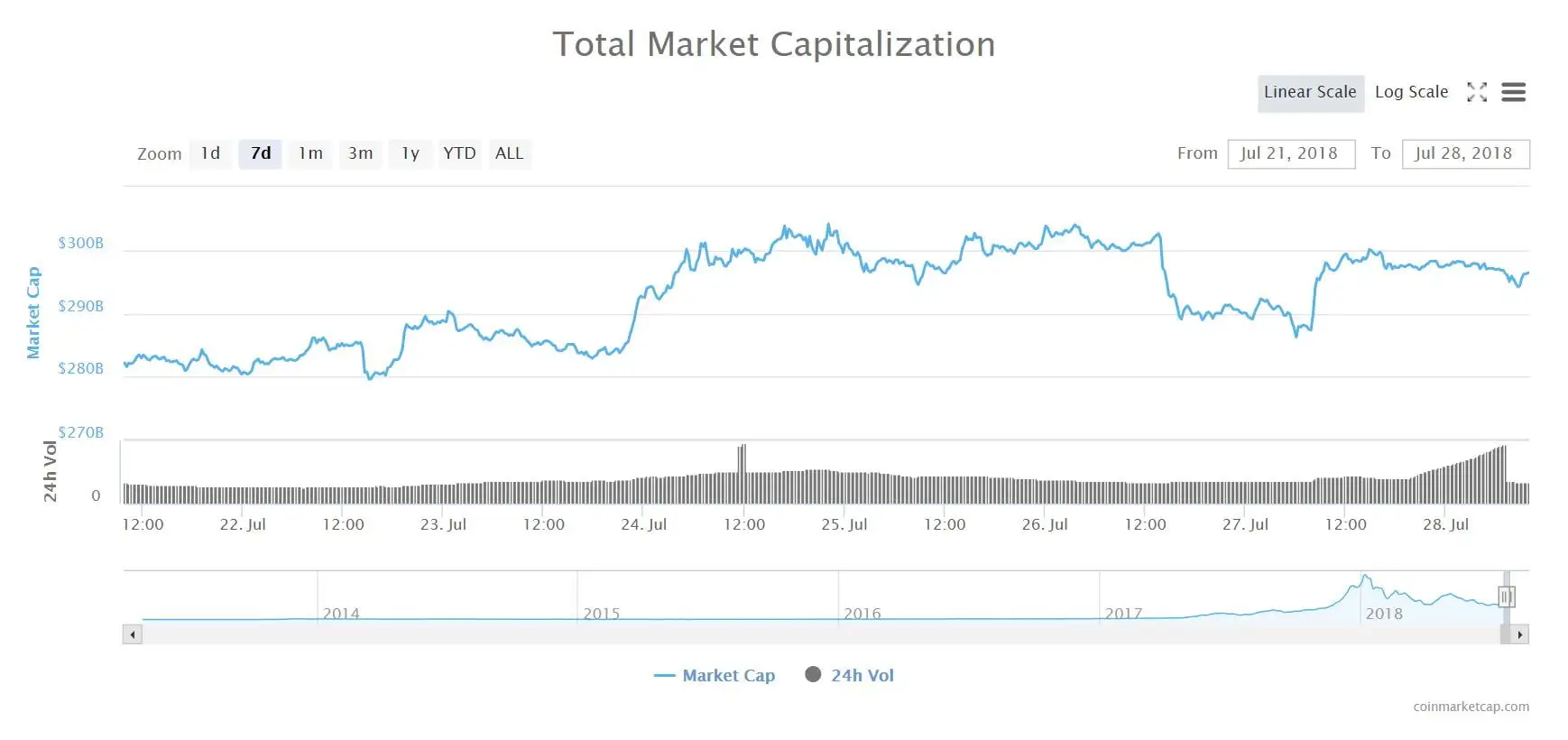Image resolution: width=1568 pixels, height=740 pixels.
Task: Select Linear Scale view
Action: 1310,92
